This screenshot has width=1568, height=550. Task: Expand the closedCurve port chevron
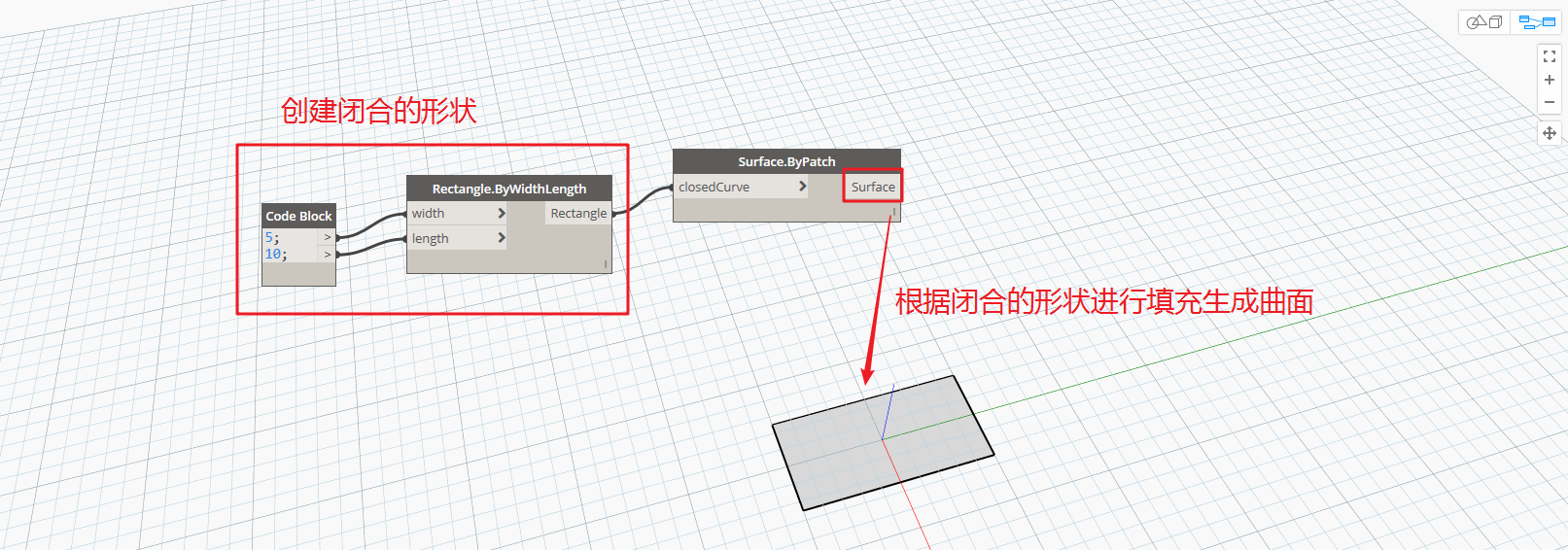coord(802,187)
